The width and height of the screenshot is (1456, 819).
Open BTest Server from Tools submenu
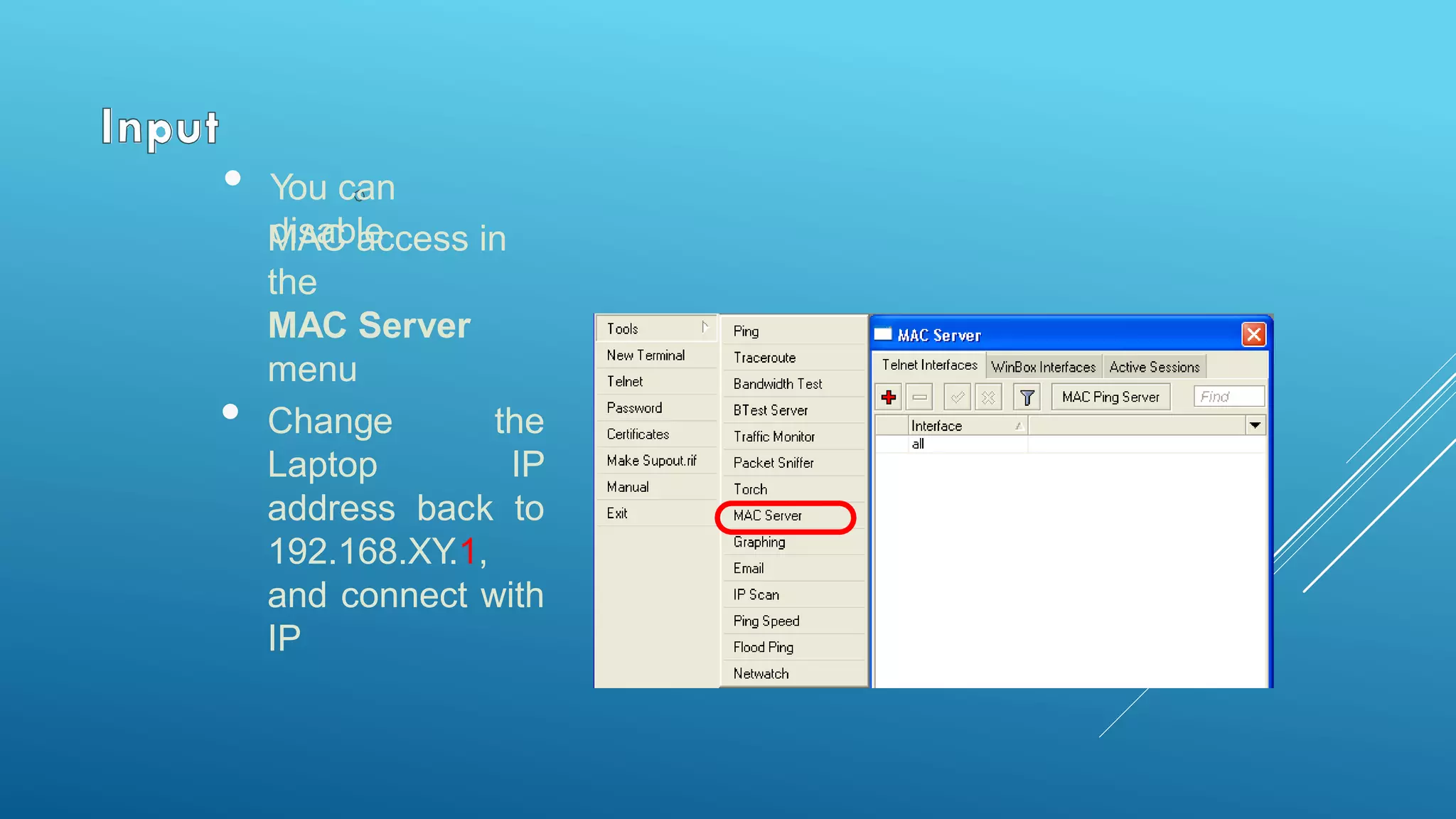click(x=794, y=410)
